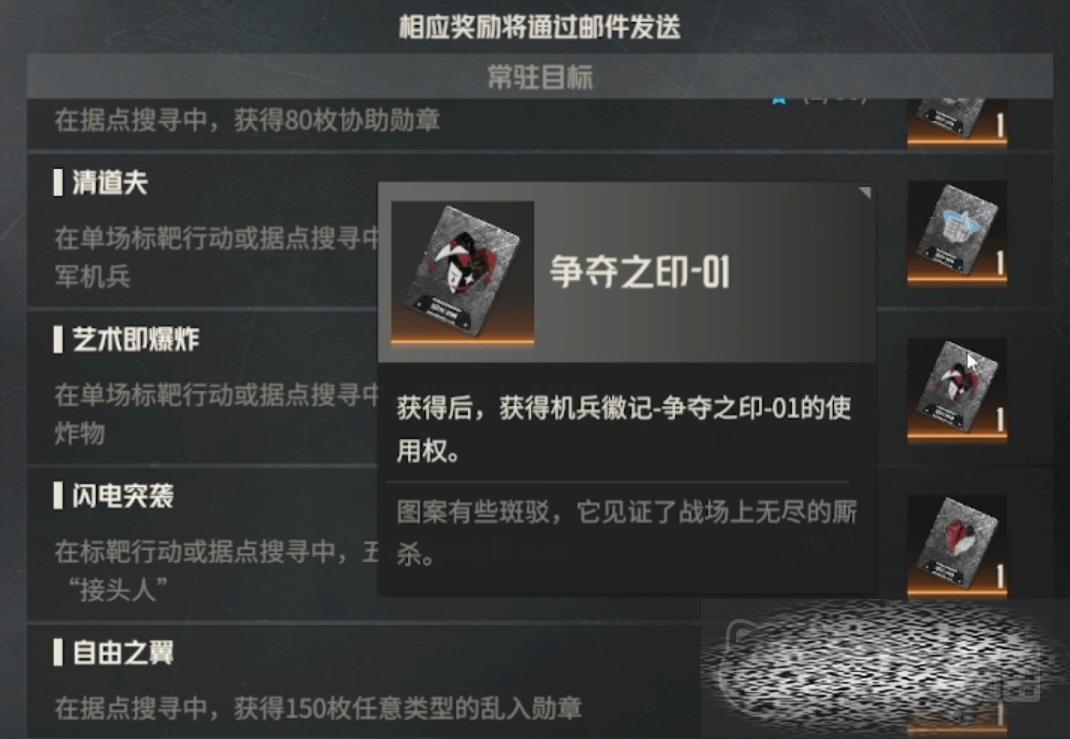
Task: Open the red emblem reward for 闪电突袭
Action: (x=957, y=546)
